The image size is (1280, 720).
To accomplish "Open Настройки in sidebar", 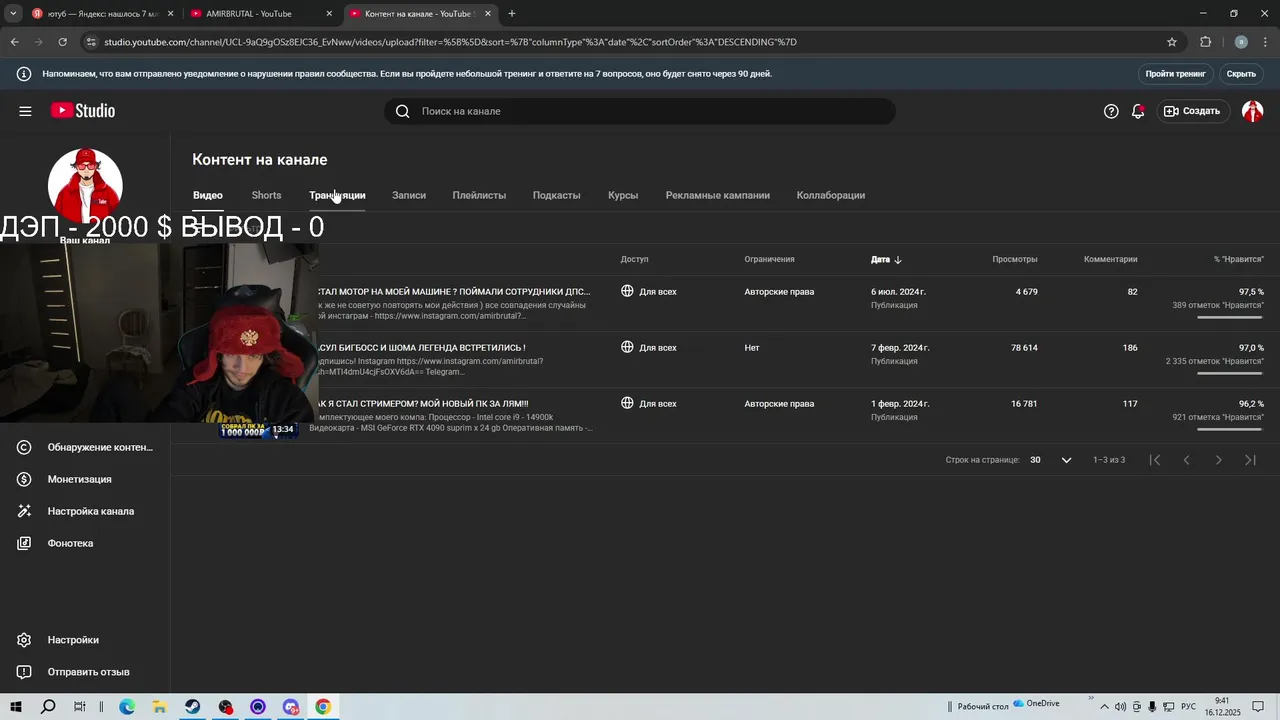I will click(85, 640).
